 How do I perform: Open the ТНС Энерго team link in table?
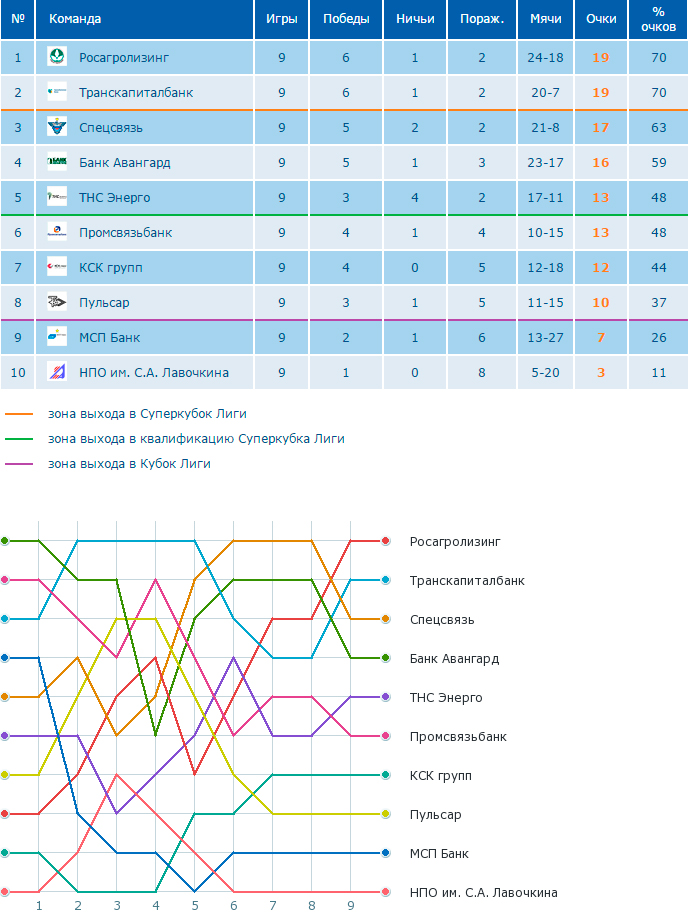click(115, 198)
